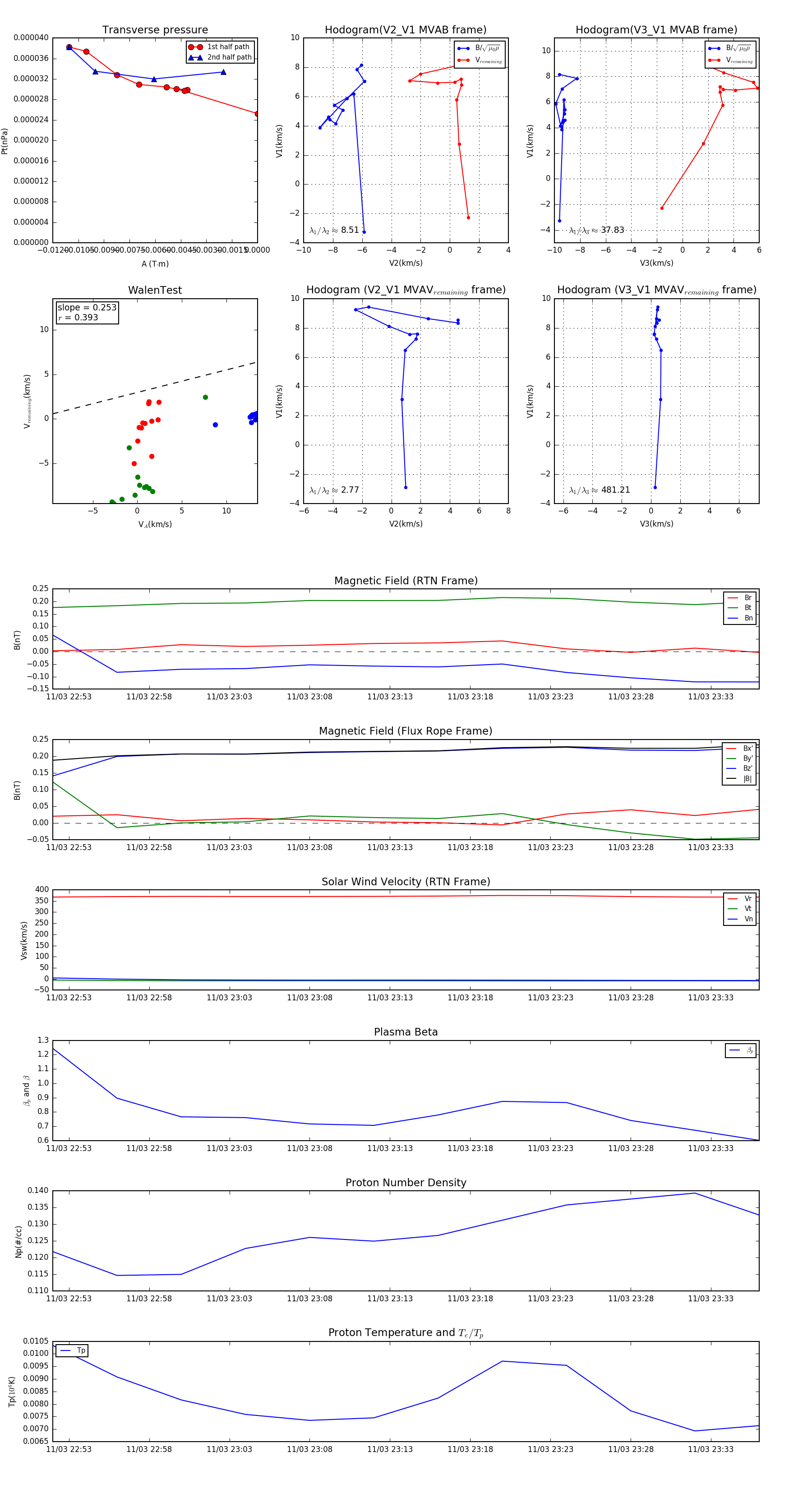Viewport: 812px width, 1489px height.
Task: Click '1st half path' legend entry
Action: 220,47
